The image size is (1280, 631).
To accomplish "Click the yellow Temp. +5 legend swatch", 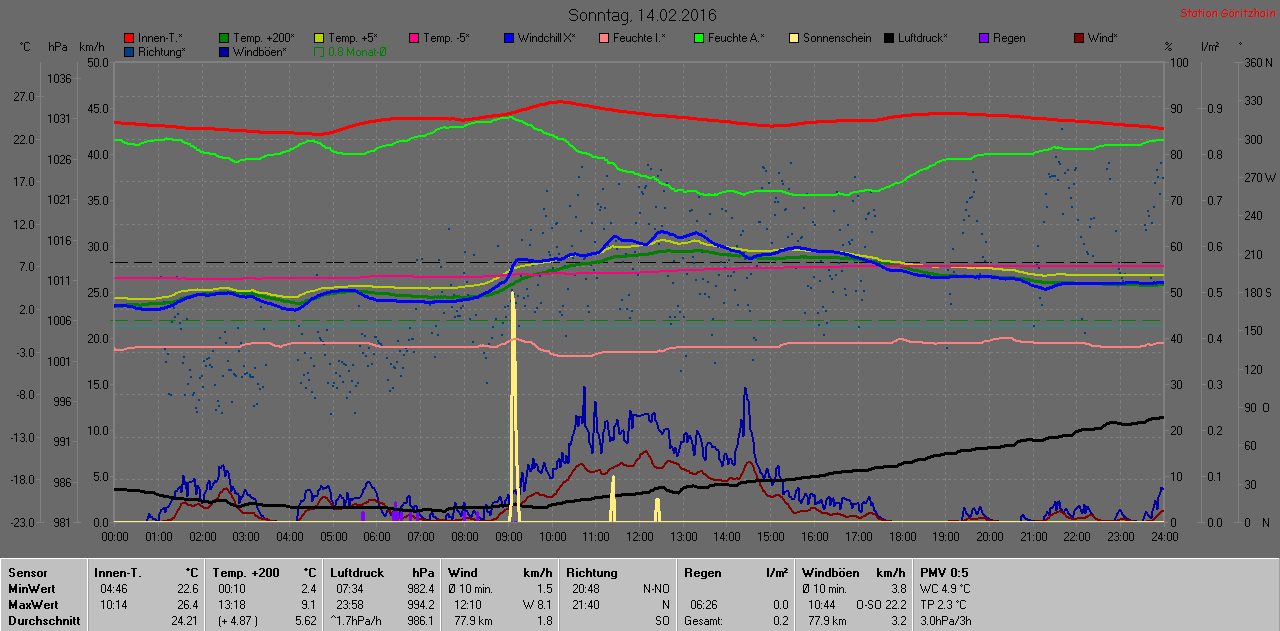I will (320, 38).
